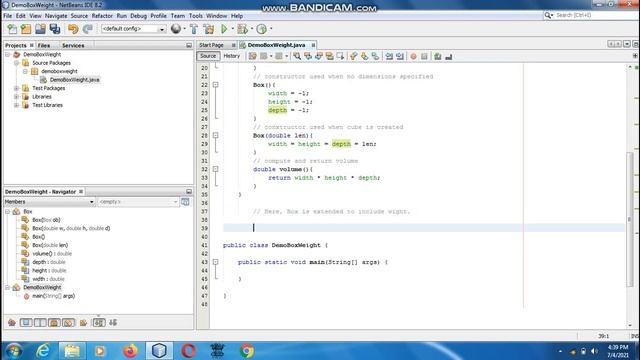
Task: Collapse the code fold at line 32
Action: click(x=216, y=169)
